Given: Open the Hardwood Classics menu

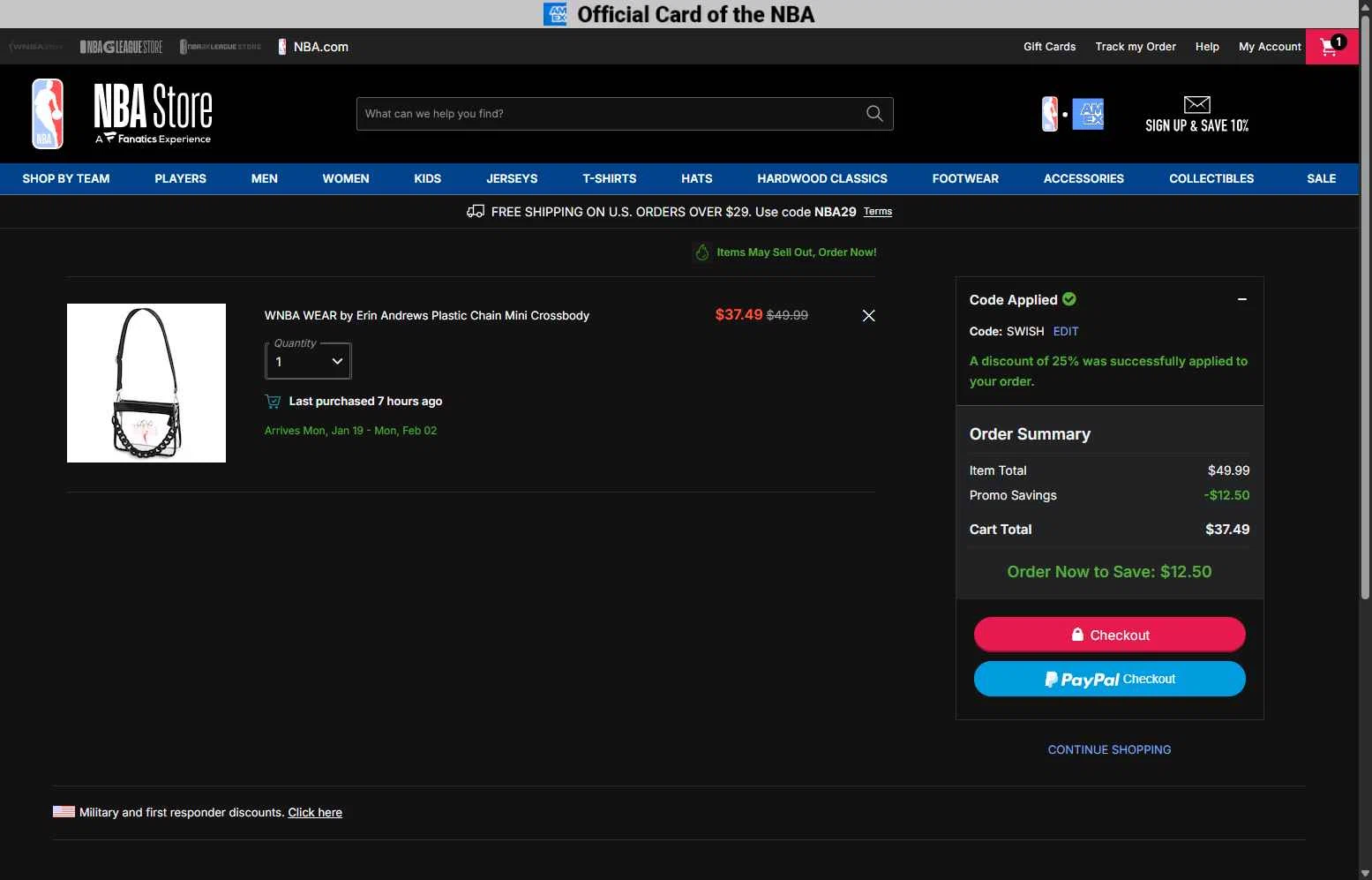Looking at the screenshot, I should tap(822, 178).
